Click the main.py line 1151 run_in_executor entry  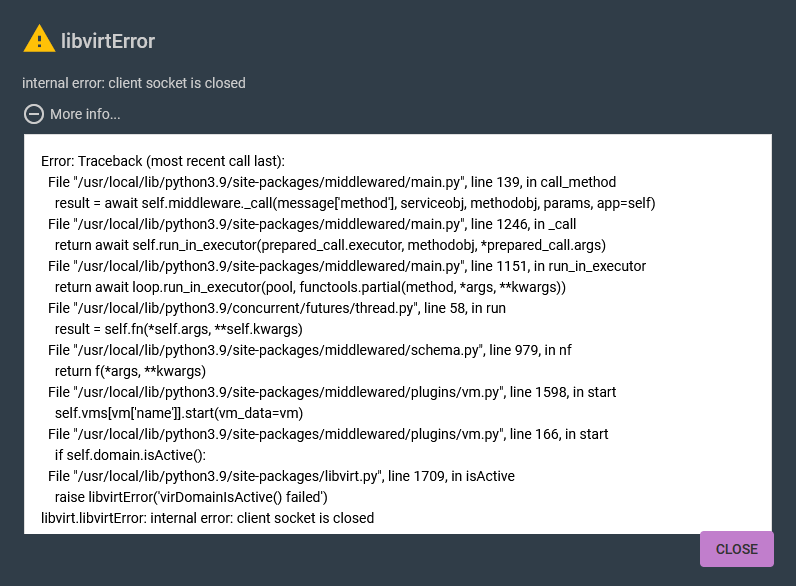coord(347,266)
